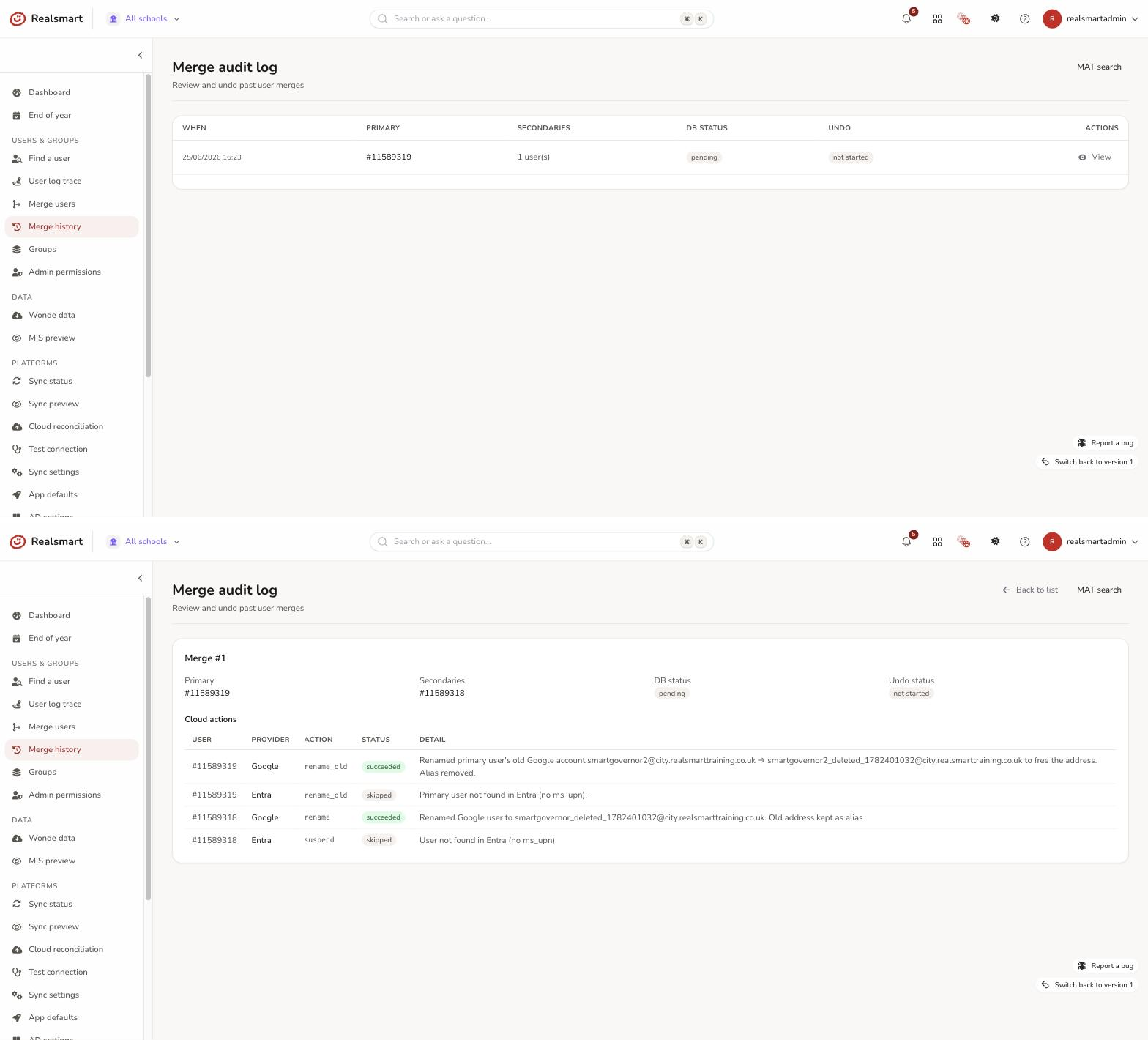Click secondary ID #11589318 under Secondaries heading

pos(442,694)
